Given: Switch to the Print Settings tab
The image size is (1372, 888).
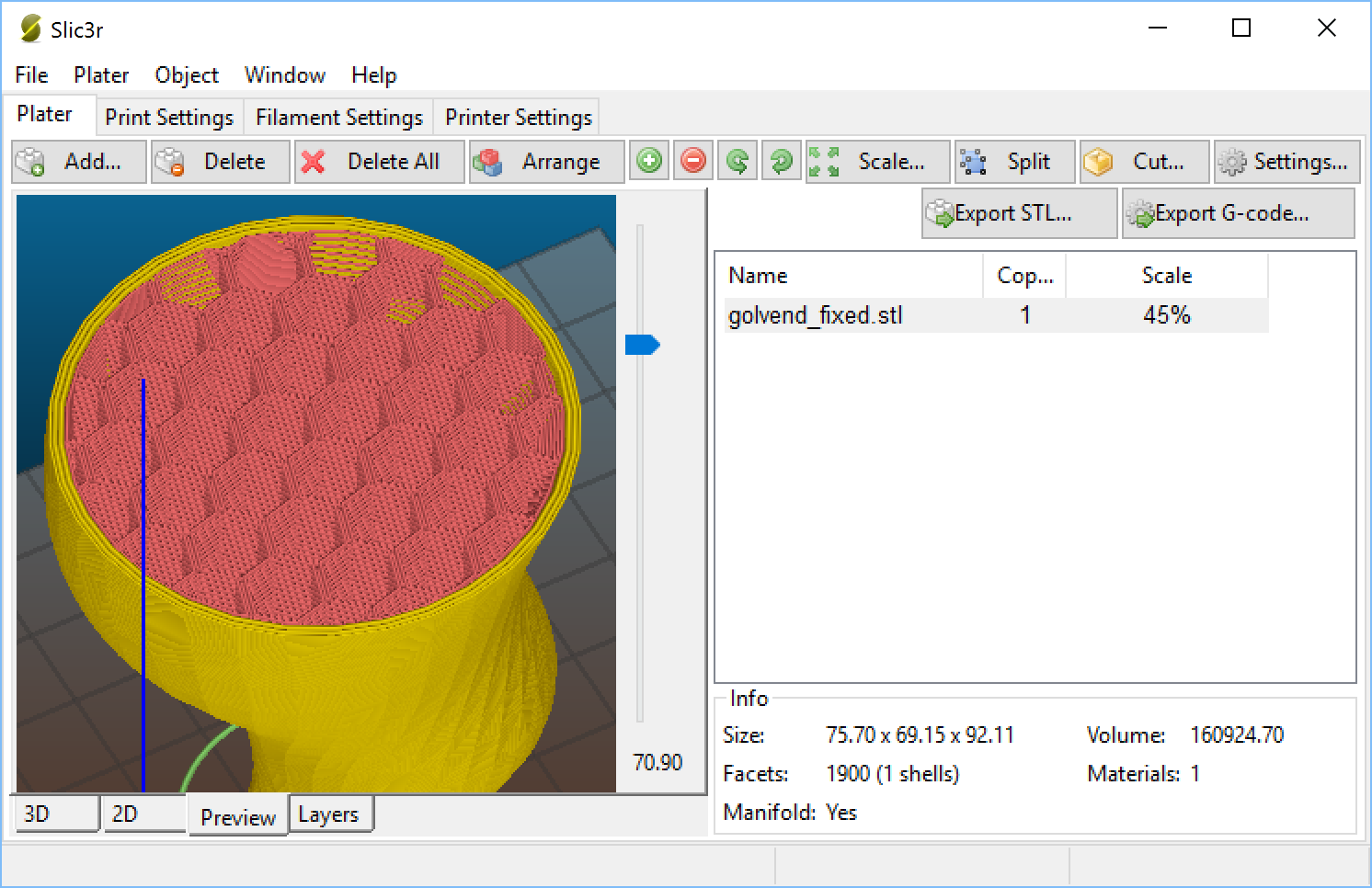Looking at the screenshot, I should pos(168,117).
